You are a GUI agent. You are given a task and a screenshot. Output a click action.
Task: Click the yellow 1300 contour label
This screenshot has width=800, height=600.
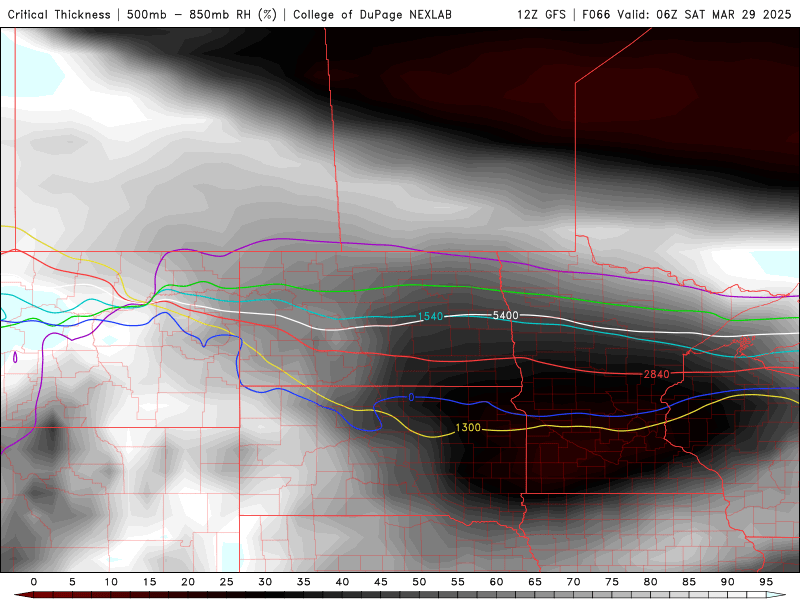[x=468, y=428]
